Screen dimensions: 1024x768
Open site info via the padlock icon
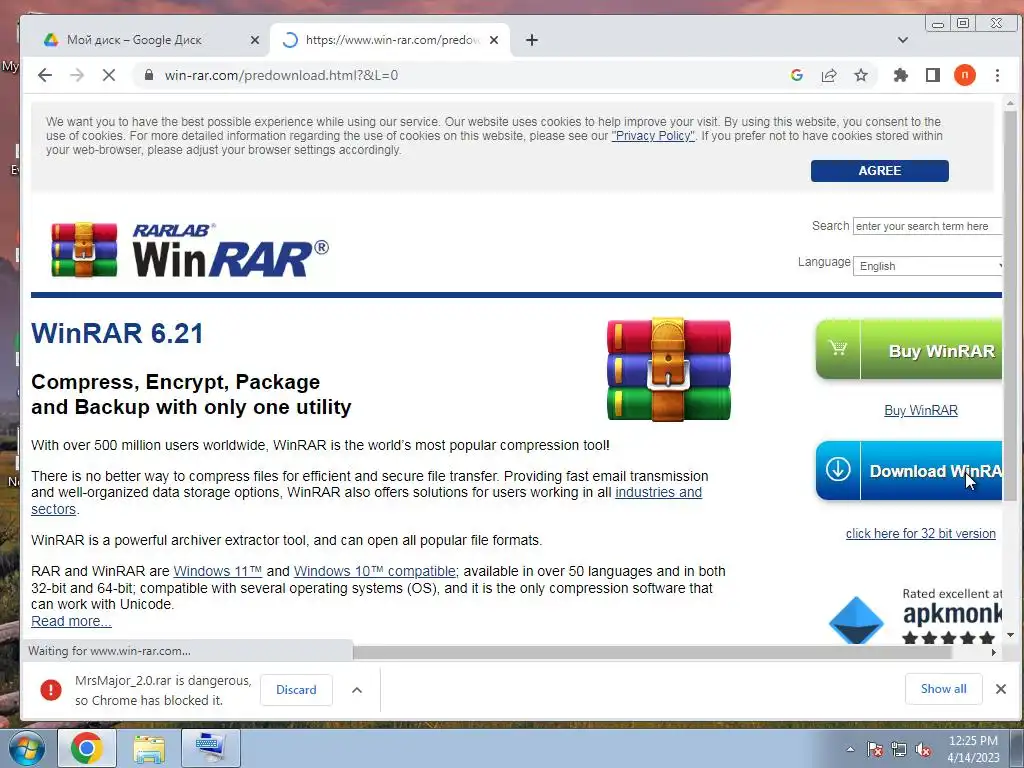click(x=149, y=75)
